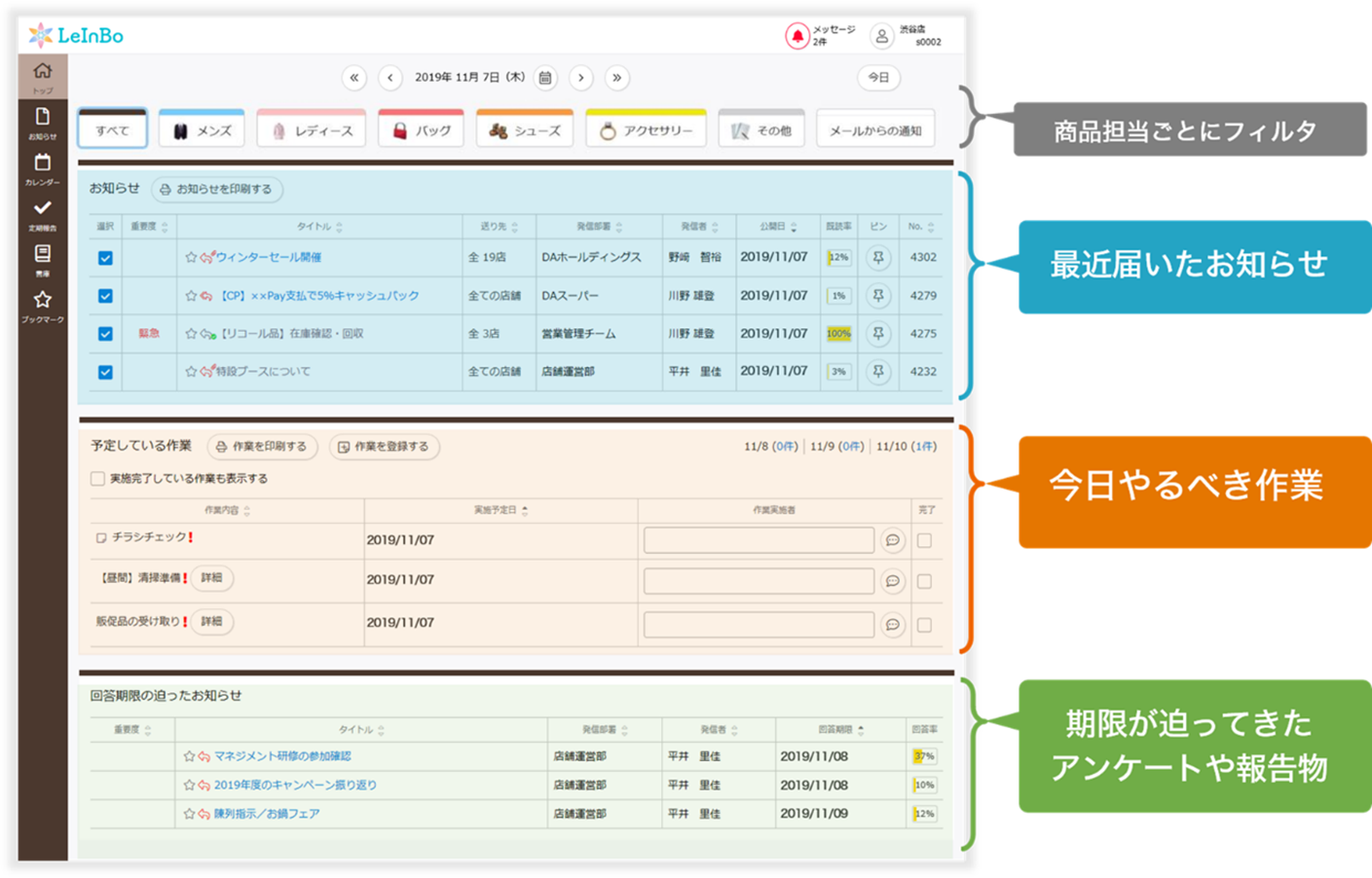Image resolution: width=1372 pixels, height=878 pixels.
Task: Click the user account profile icon
Action: (x=881, y=36)
